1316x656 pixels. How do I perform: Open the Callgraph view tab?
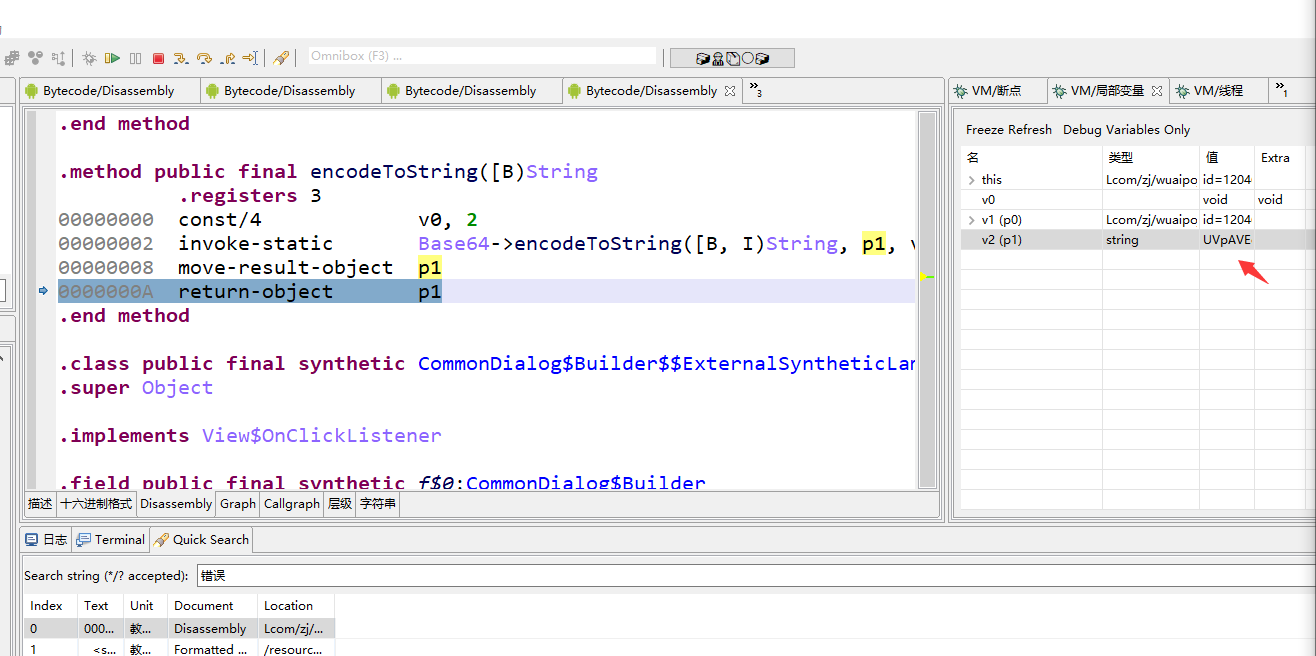coord(291,504)
